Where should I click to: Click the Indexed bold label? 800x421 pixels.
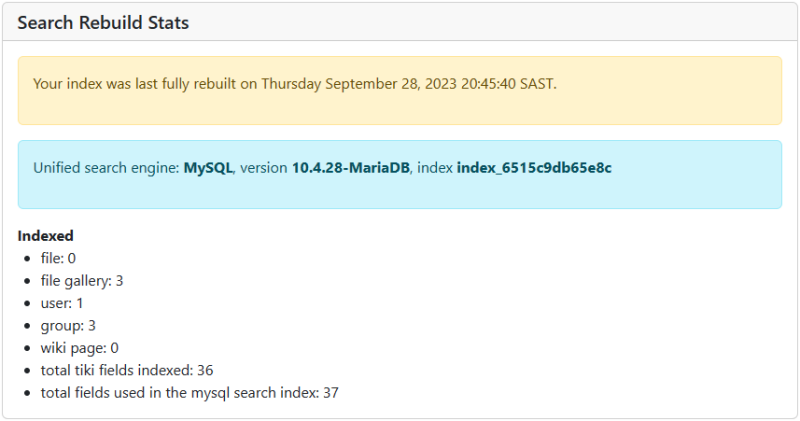pos(45,236)
